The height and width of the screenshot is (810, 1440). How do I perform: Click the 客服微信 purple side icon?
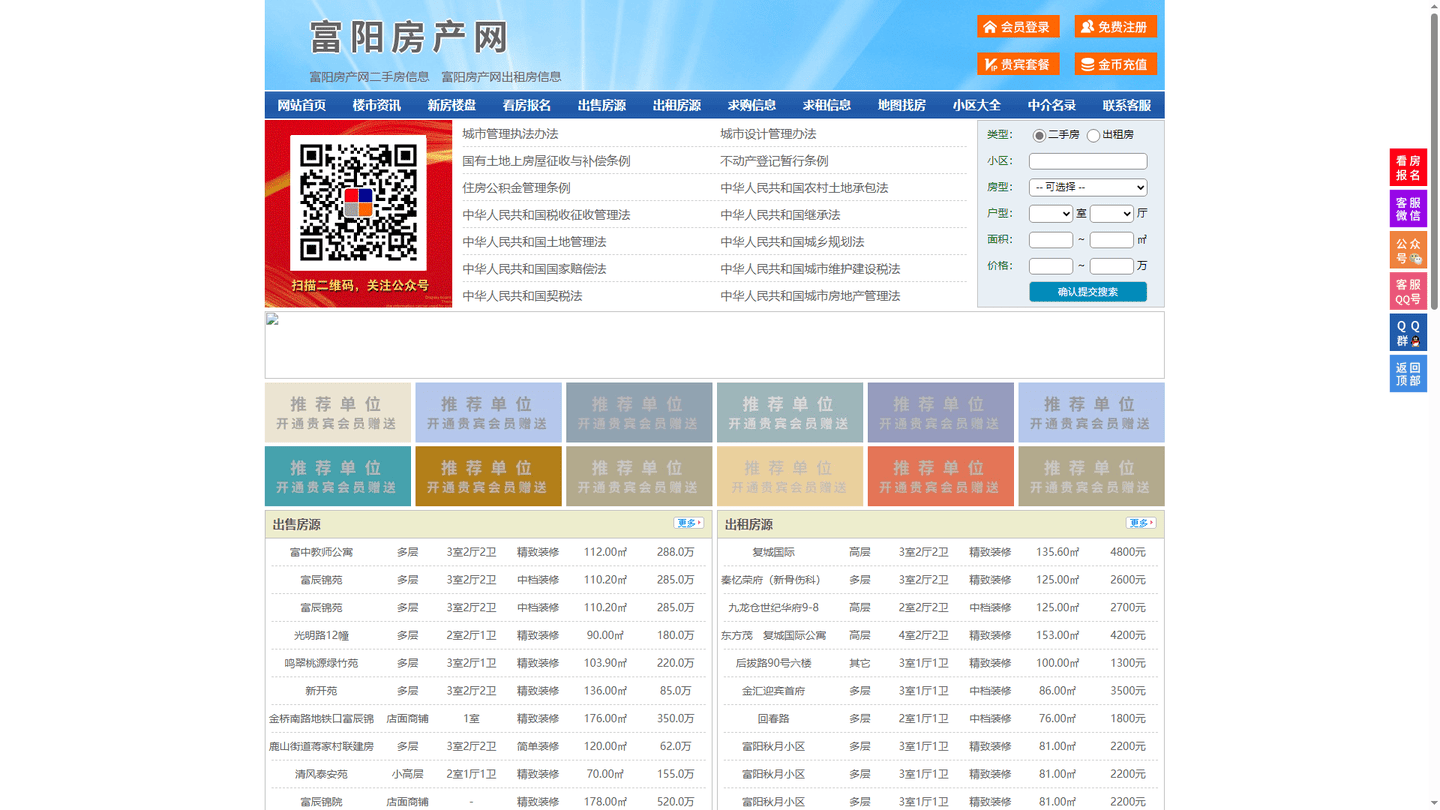point(1408,208)
